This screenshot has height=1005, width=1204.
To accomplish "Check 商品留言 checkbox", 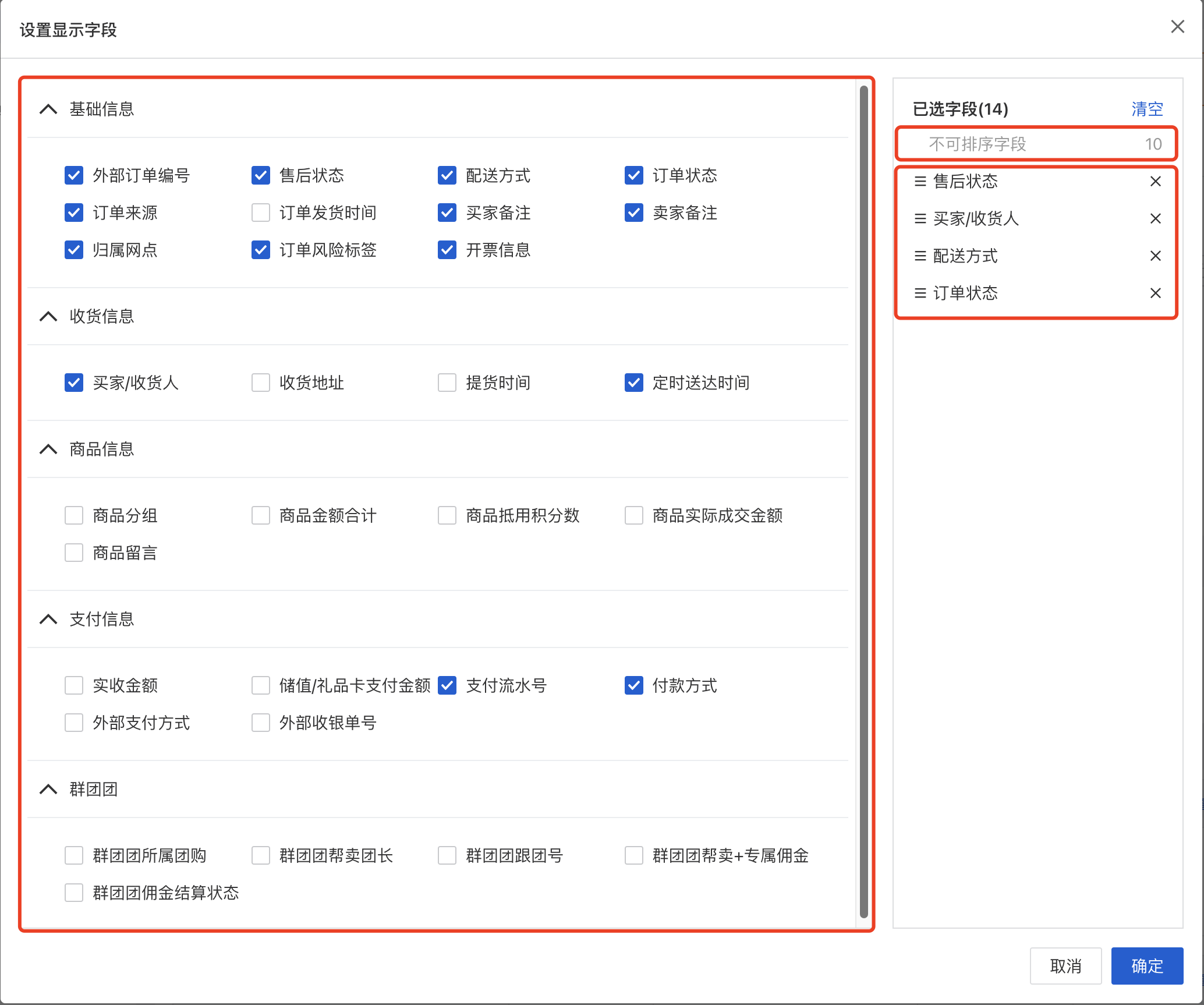I will click(74, 553).
